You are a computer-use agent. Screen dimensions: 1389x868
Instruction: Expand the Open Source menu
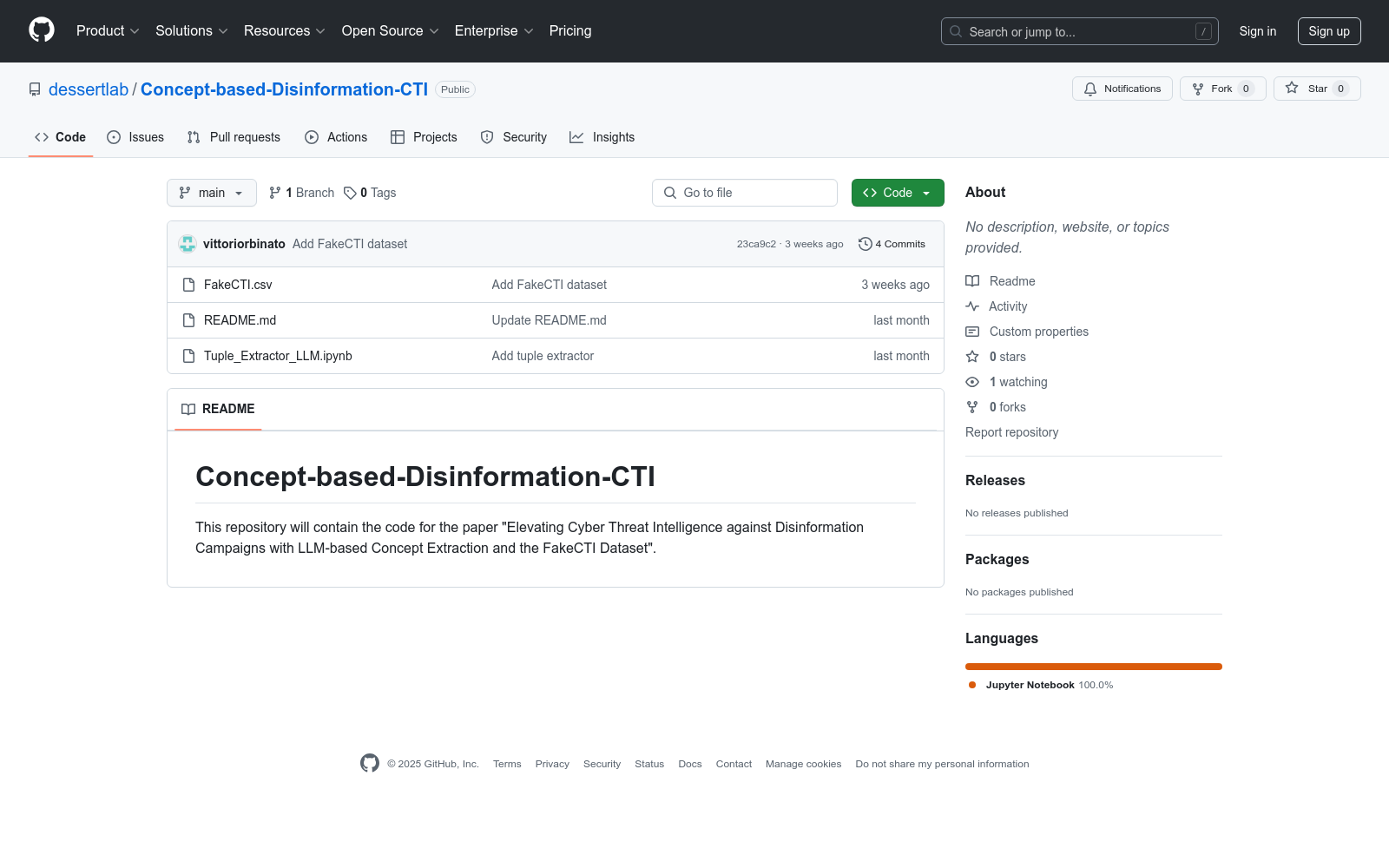point(391,31)
